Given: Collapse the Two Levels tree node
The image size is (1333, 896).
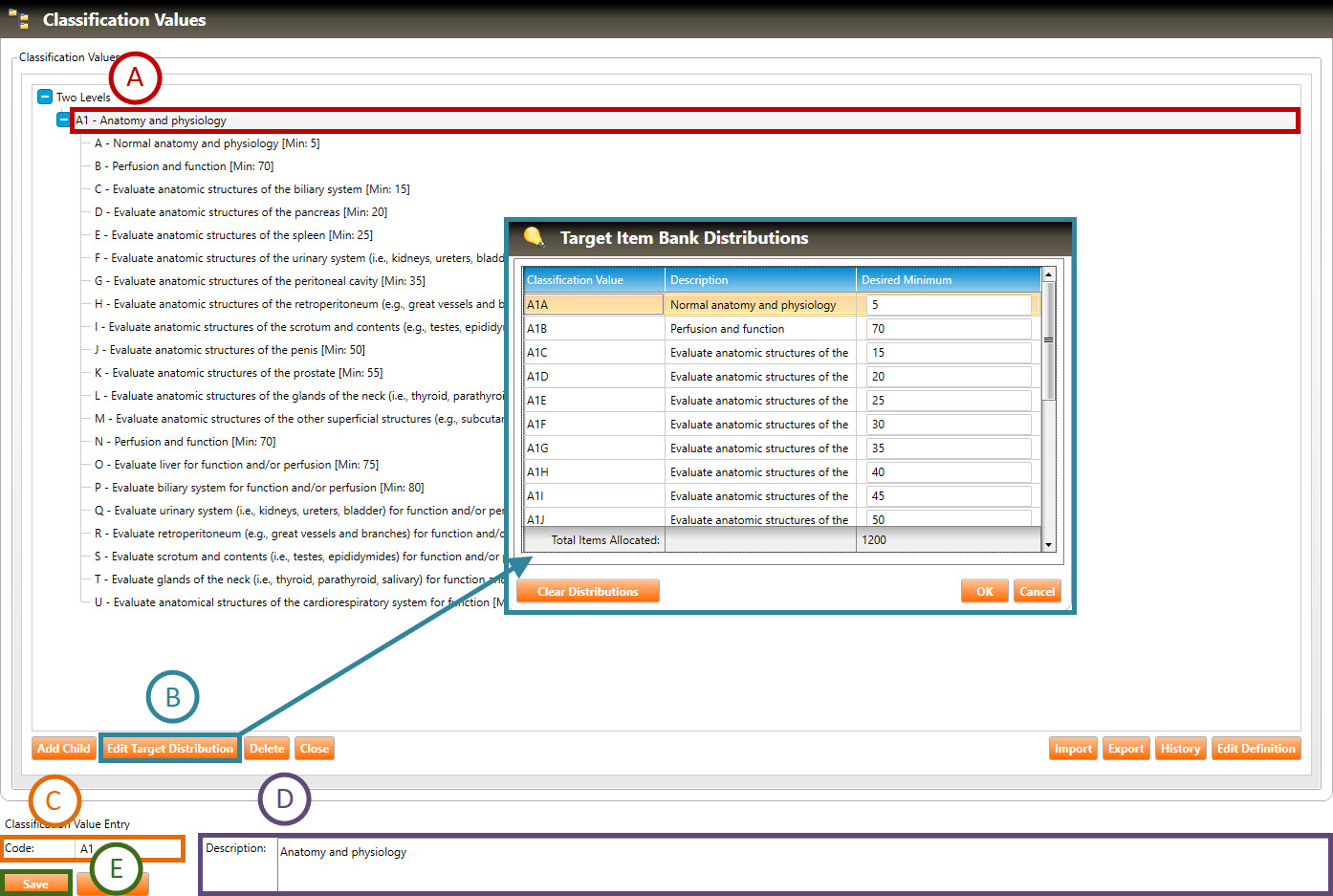Looking at the screenshot, I should (x=45, y=97).
